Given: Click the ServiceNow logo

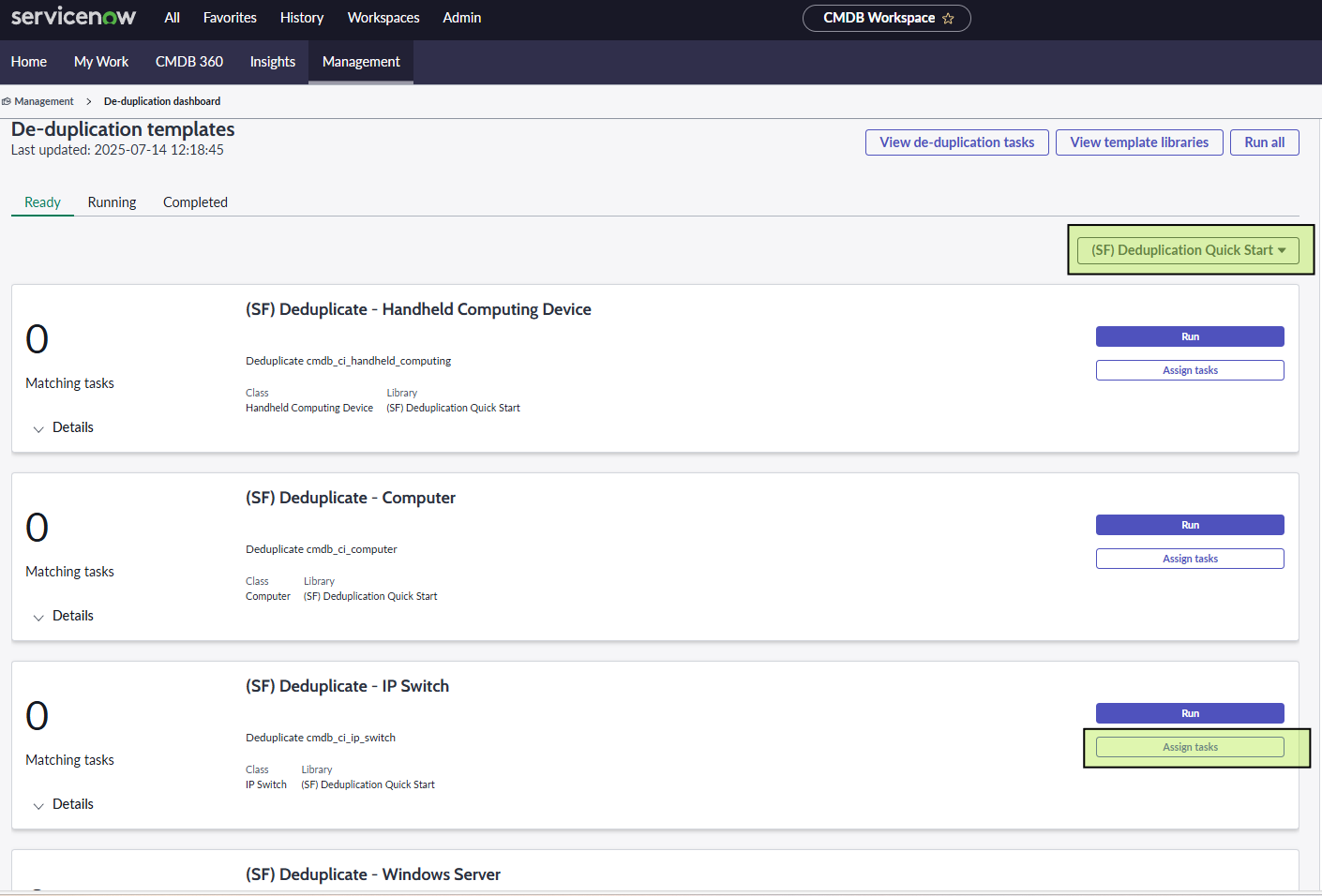Looking at the screenshot, I should 73,17.
